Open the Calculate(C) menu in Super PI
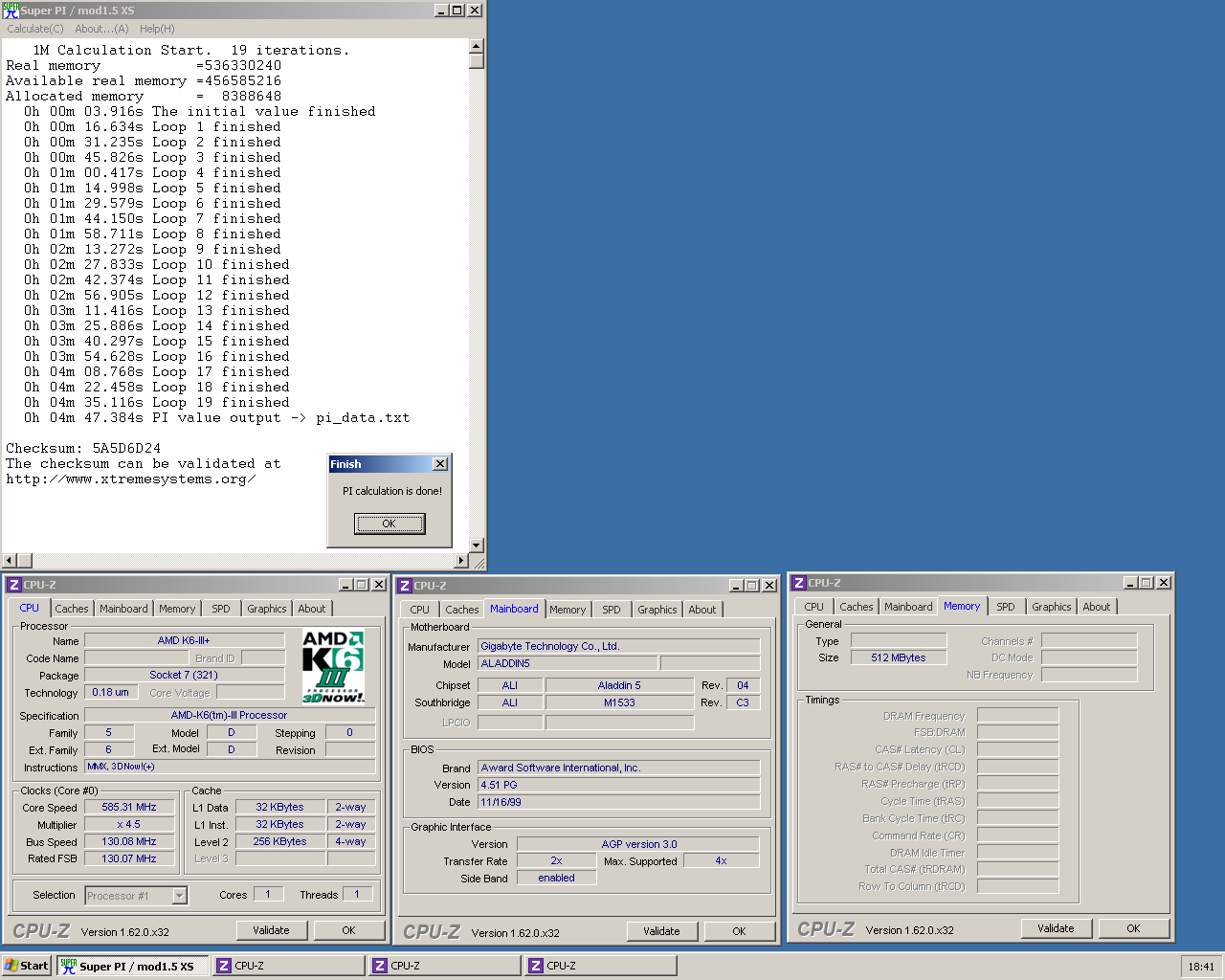 tap(35, 29)
